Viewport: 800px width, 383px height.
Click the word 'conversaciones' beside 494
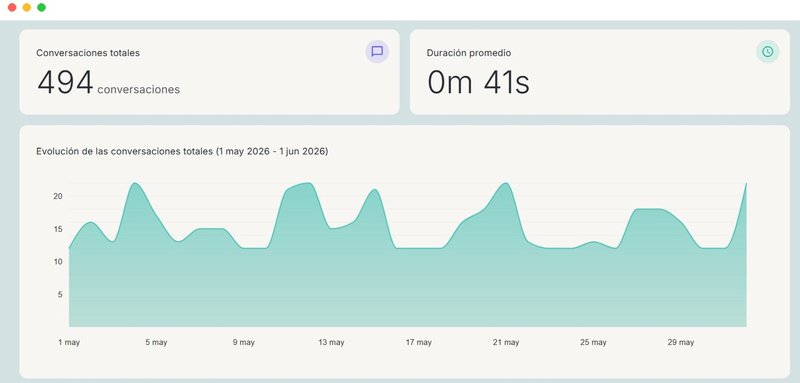[x=138, y=90]
